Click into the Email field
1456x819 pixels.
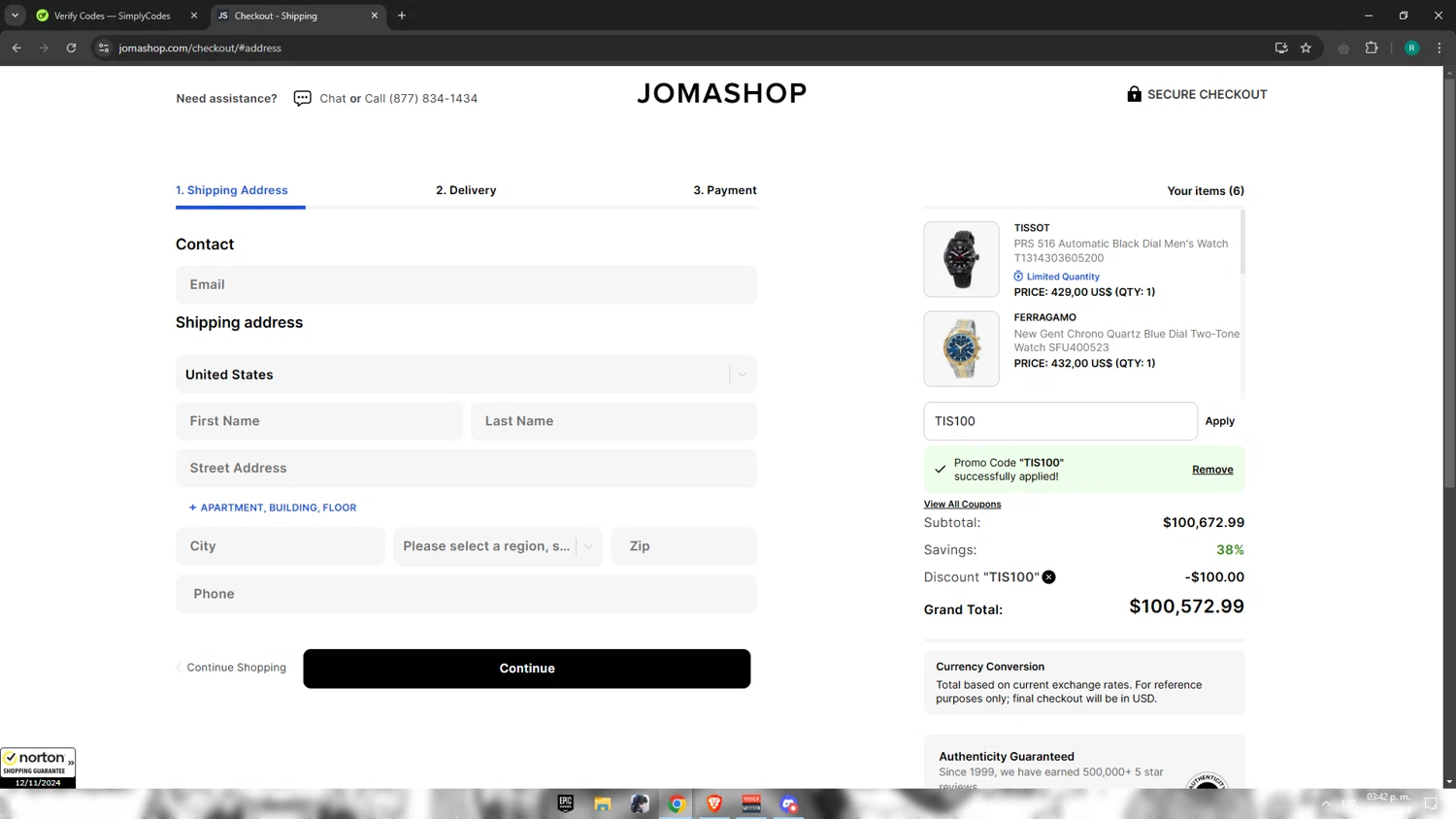pos(466,284)
